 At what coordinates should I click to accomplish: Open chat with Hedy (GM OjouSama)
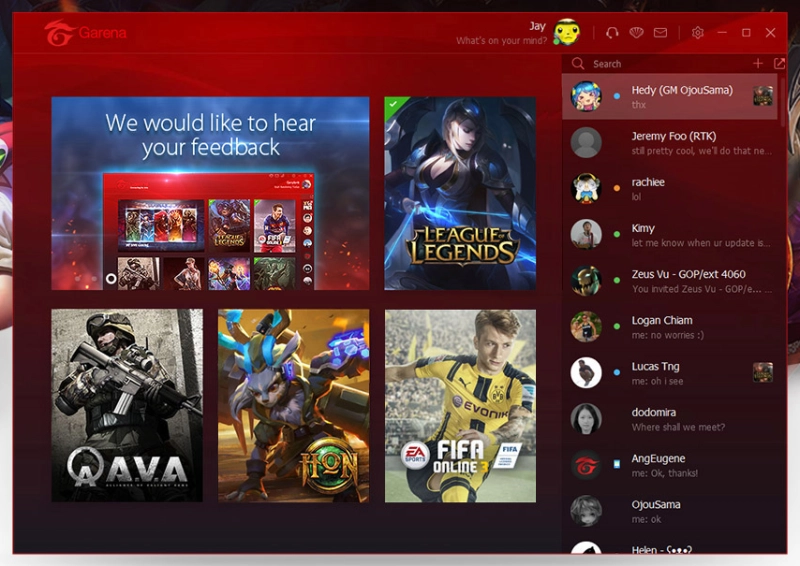pyautogui.click(x=670, y=96)
